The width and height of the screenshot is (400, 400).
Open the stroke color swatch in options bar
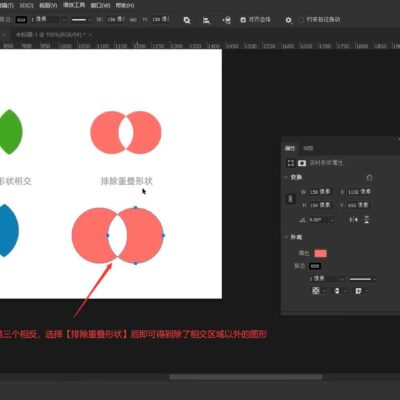click(21, 20)
